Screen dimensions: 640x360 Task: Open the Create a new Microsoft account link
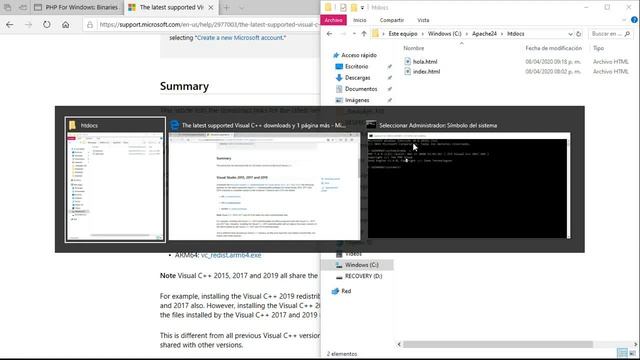click(x=240, y=38)
